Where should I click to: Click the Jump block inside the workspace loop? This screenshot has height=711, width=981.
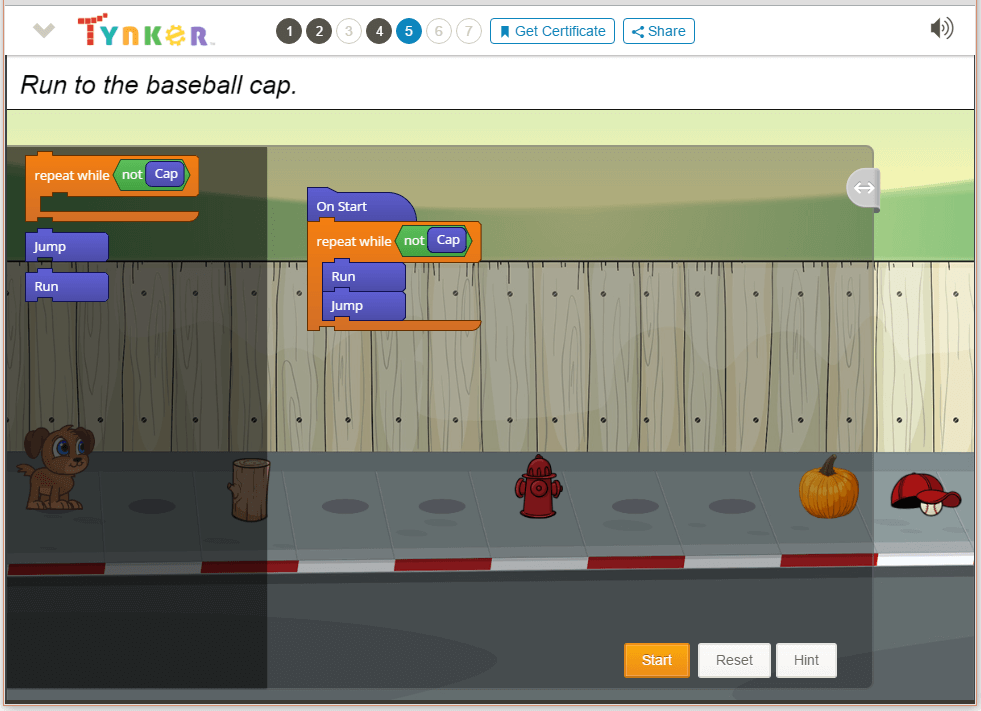[364, 305]
